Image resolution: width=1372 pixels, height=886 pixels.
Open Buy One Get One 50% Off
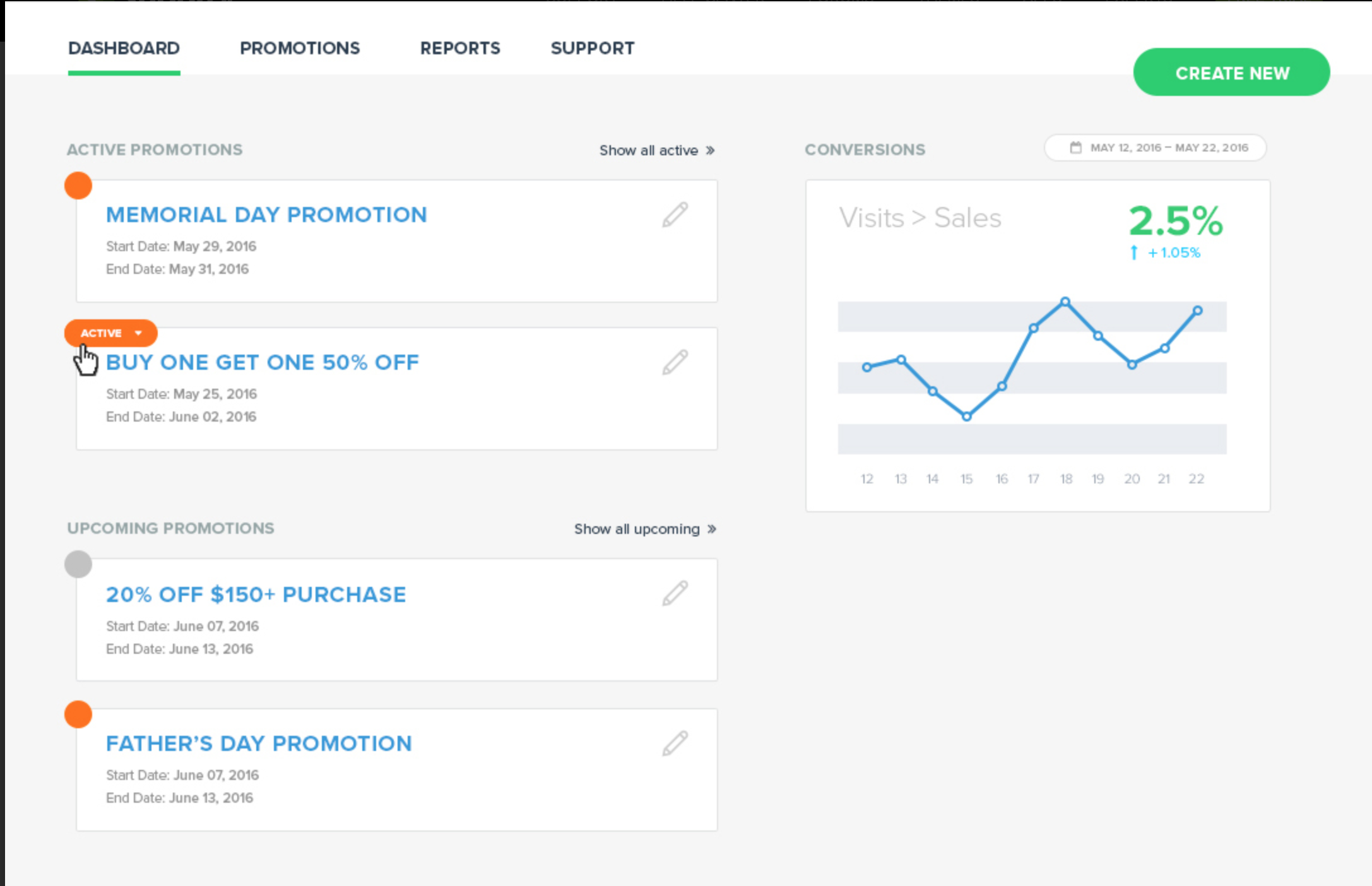point(262,362)
